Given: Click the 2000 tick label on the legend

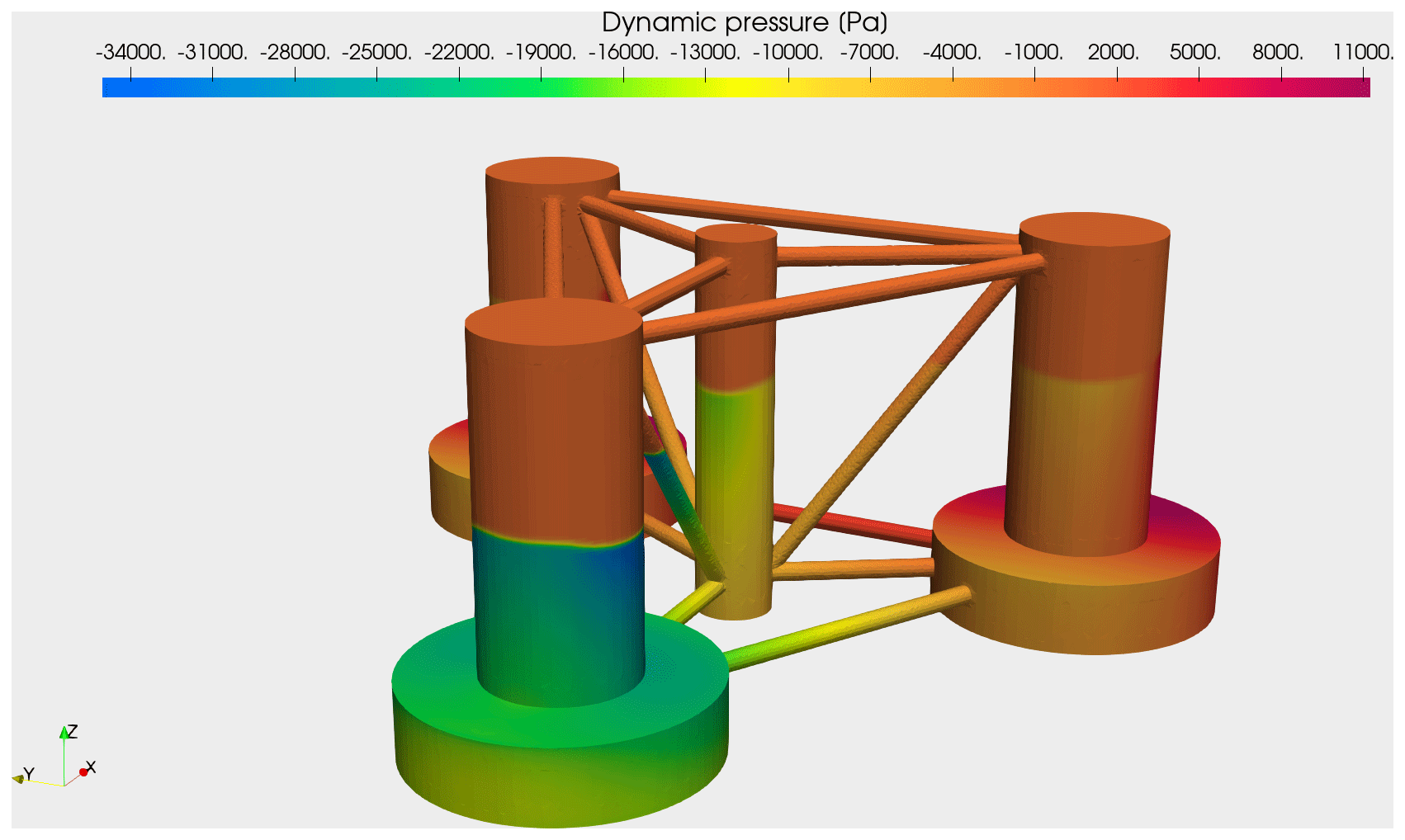Looking at the screenshot, I should (1113, 53).
